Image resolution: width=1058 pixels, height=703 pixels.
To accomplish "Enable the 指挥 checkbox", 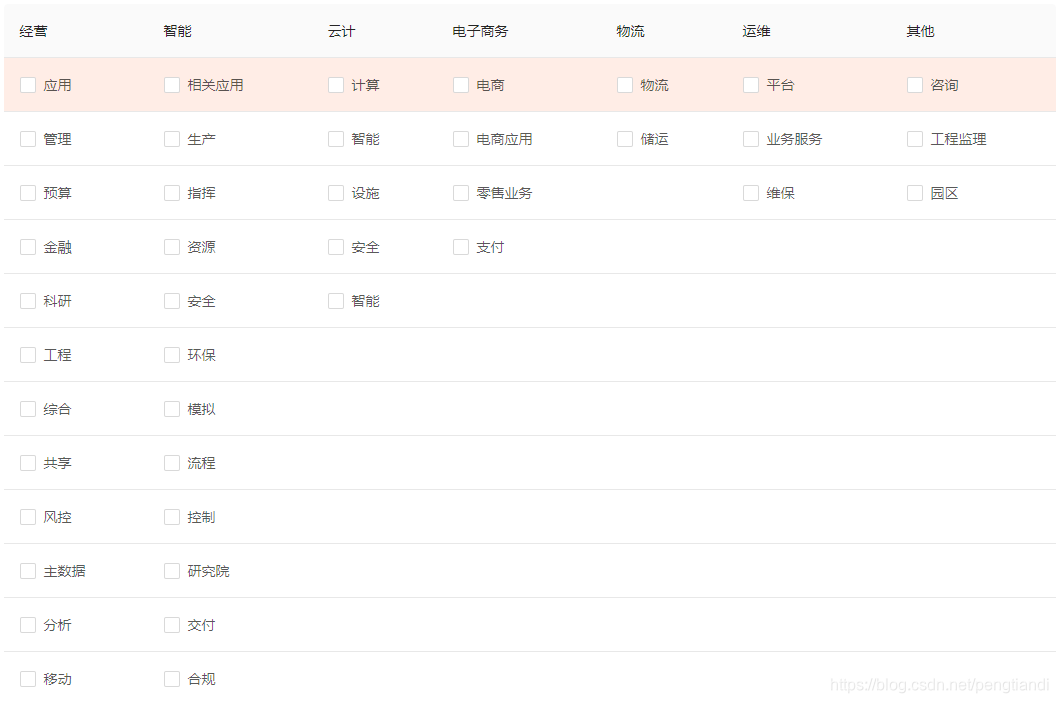I will [172, 193].
